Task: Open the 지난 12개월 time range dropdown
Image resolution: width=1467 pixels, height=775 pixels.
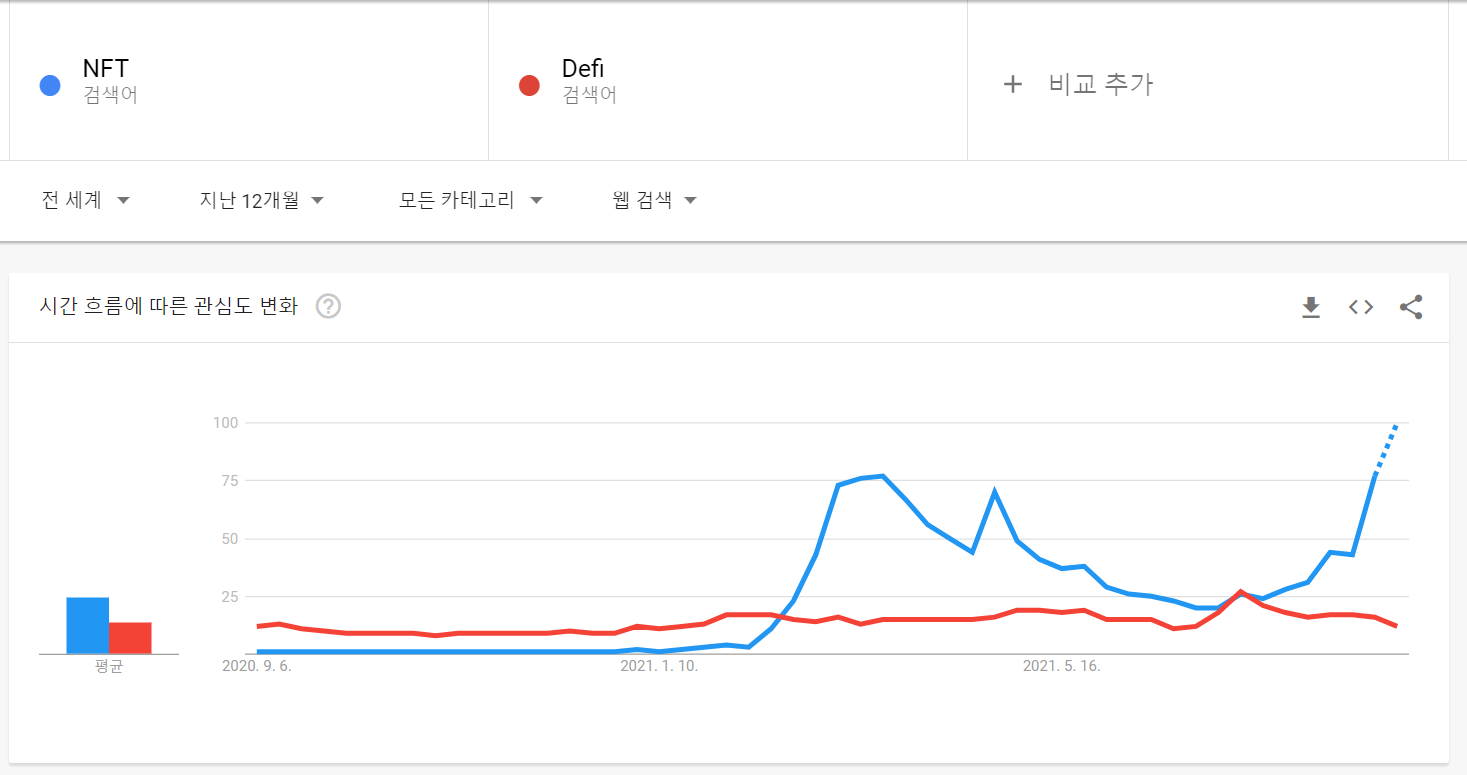Action: 262,200
